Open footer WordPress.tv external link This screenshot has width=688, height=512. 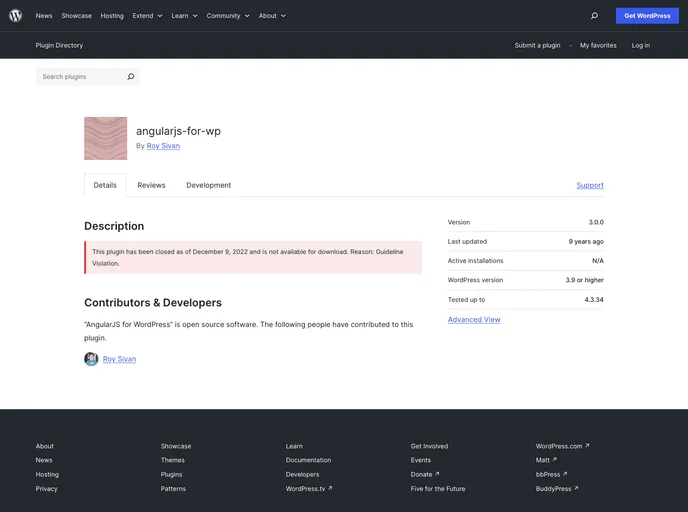(x=309, y=489)
